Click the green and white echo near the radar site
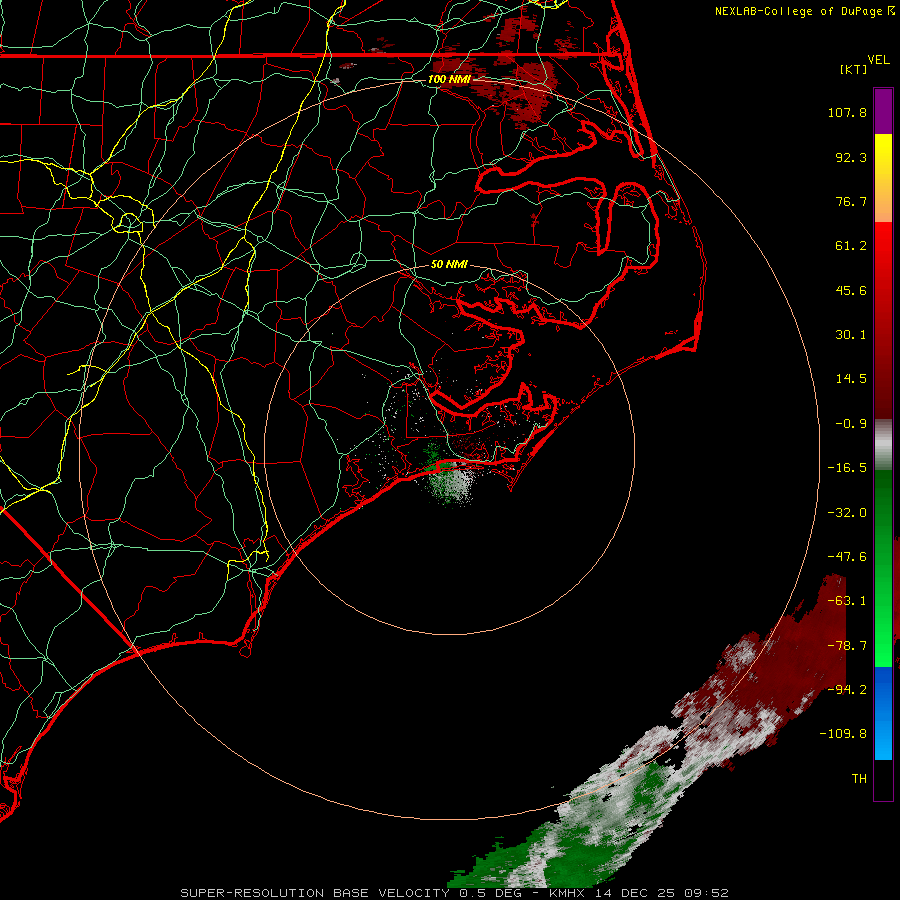Viewport: 900px width, 900px height. [450, 482]
